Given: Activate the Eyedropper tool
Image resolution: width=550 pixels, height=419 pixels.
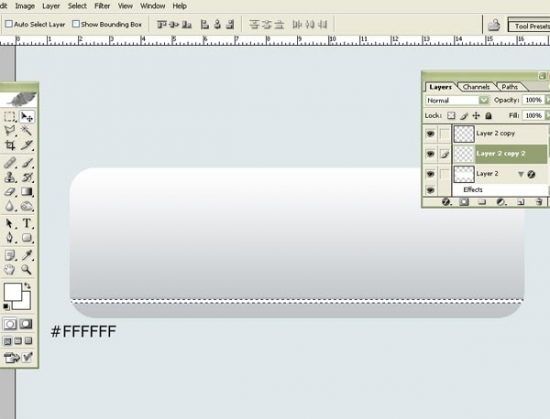Looking at the screenshot, I should (27, 255).
